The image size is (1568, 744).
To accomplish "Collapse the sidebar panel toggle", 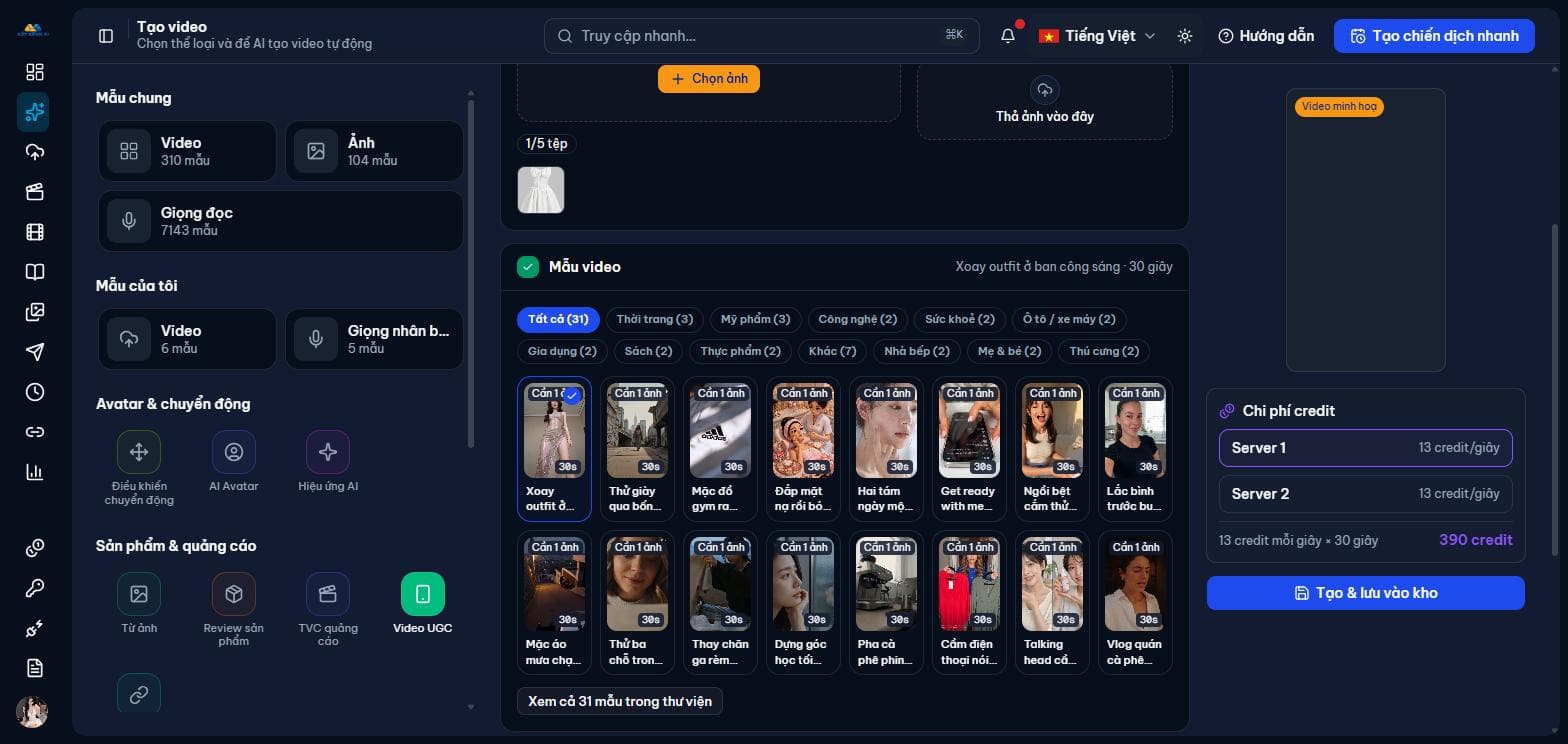I will [106, 36].
